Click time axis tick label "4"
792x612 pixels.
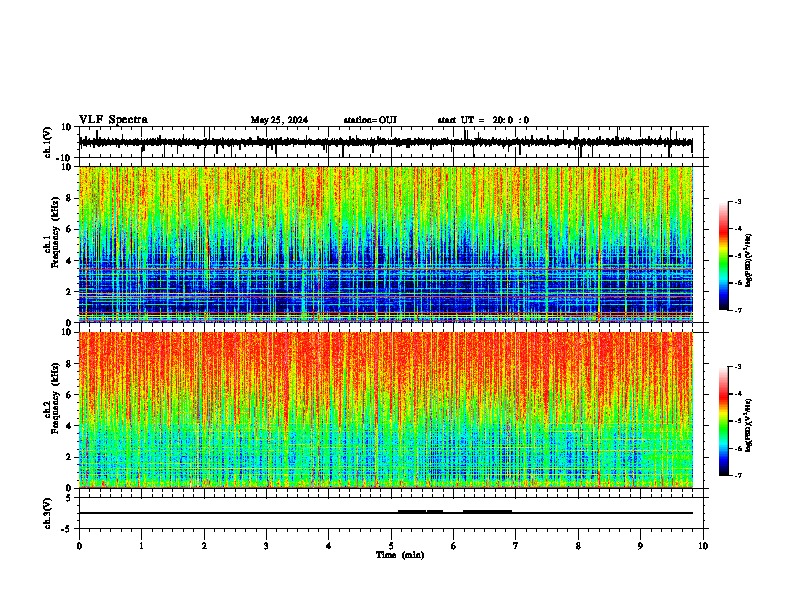[x=329, y=546]
